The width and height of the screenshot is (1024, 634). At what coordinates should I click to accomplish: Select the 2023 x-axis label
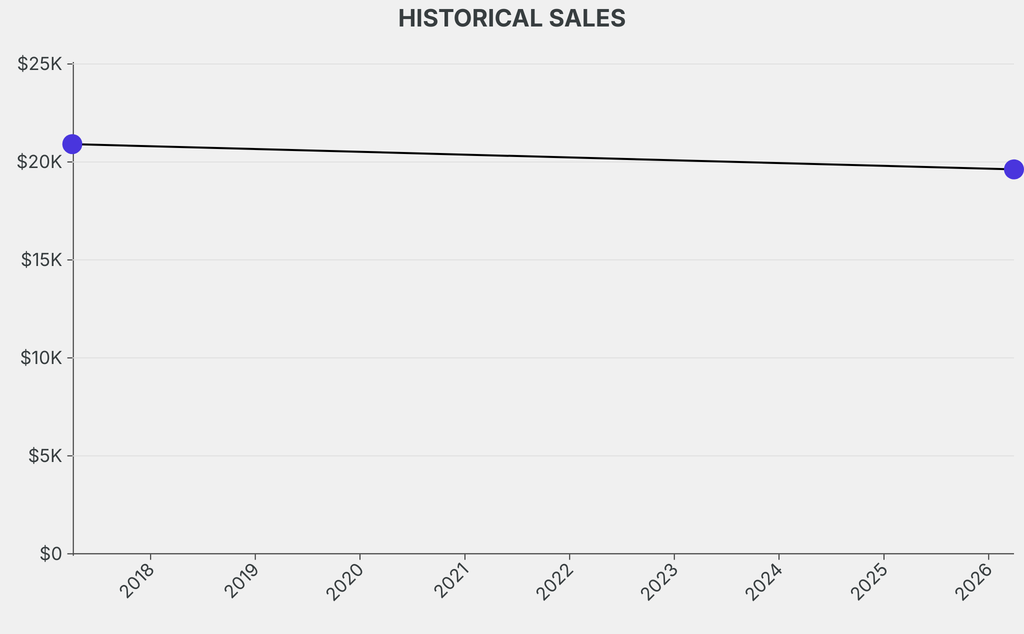(x=661, y=582)
